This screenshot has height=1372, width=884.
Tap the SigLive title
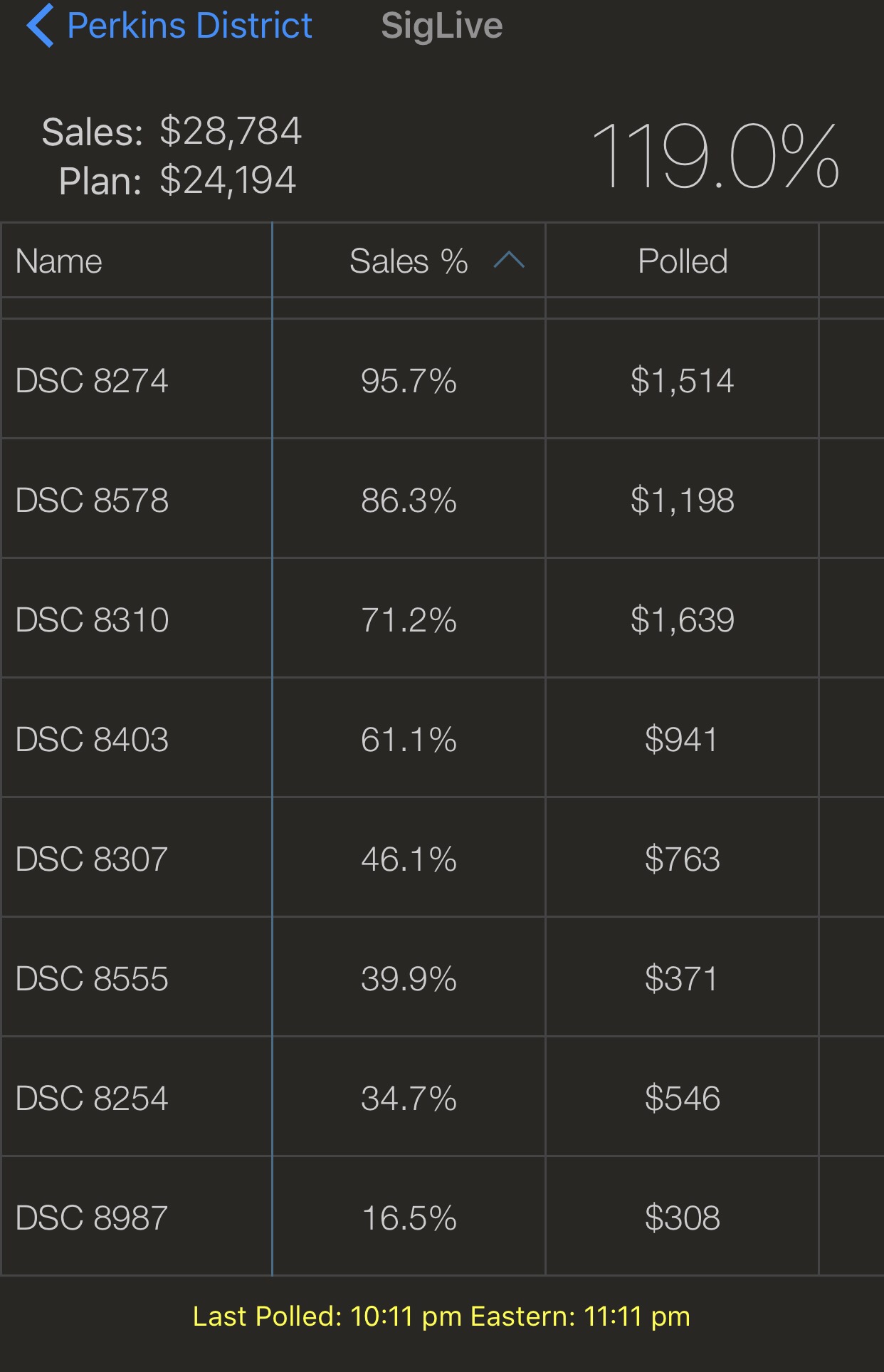441,26
